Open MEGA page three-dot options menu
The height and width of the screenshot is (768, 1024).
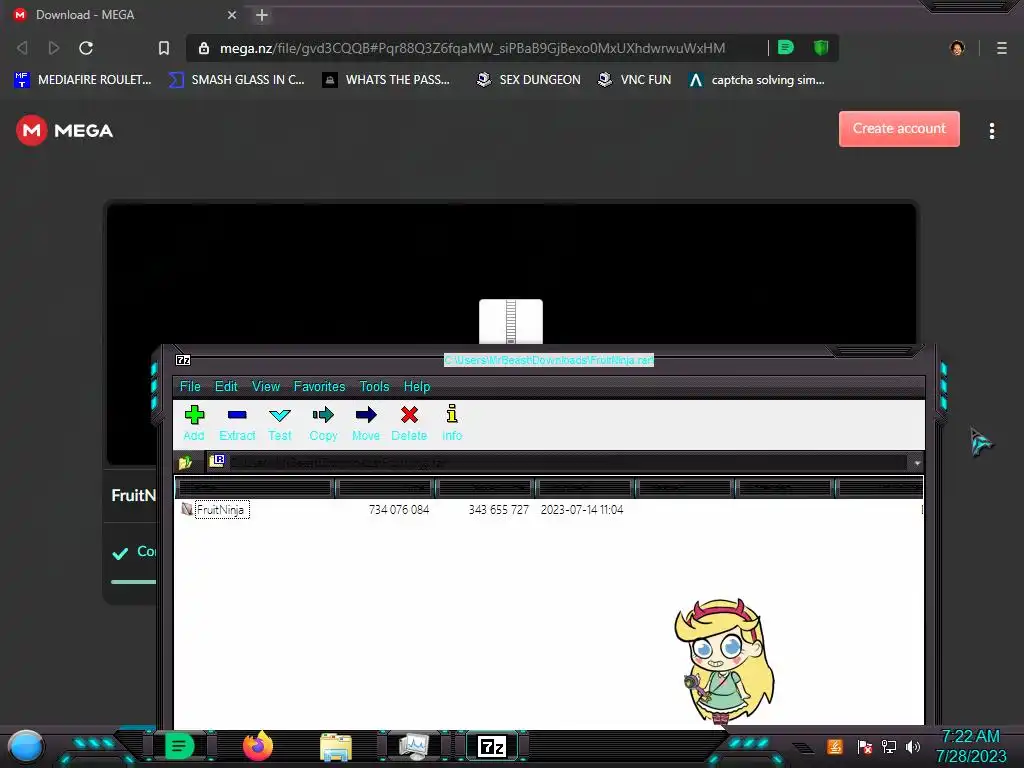click(991, 131)
